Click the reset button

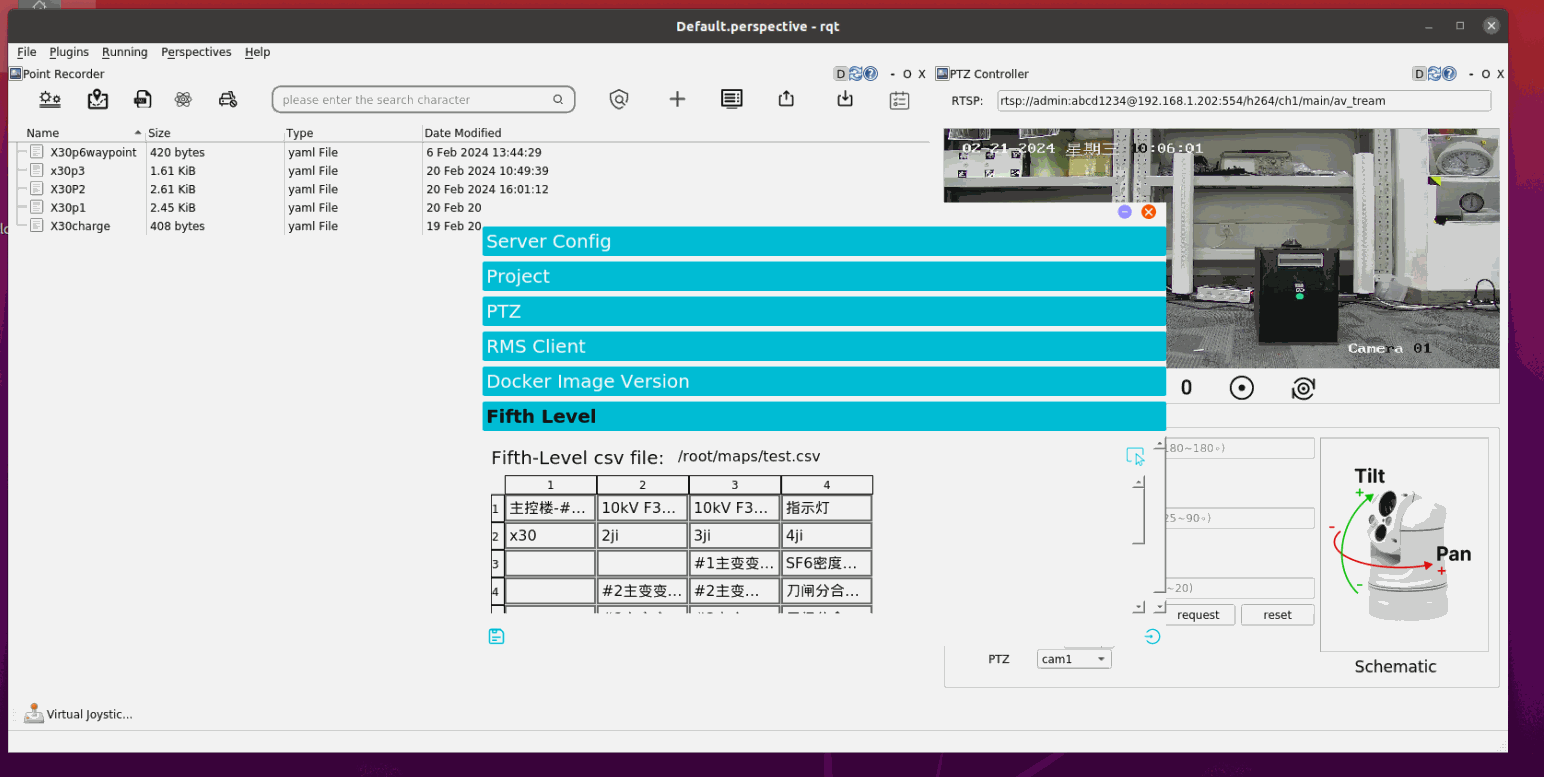point(1277,615)
